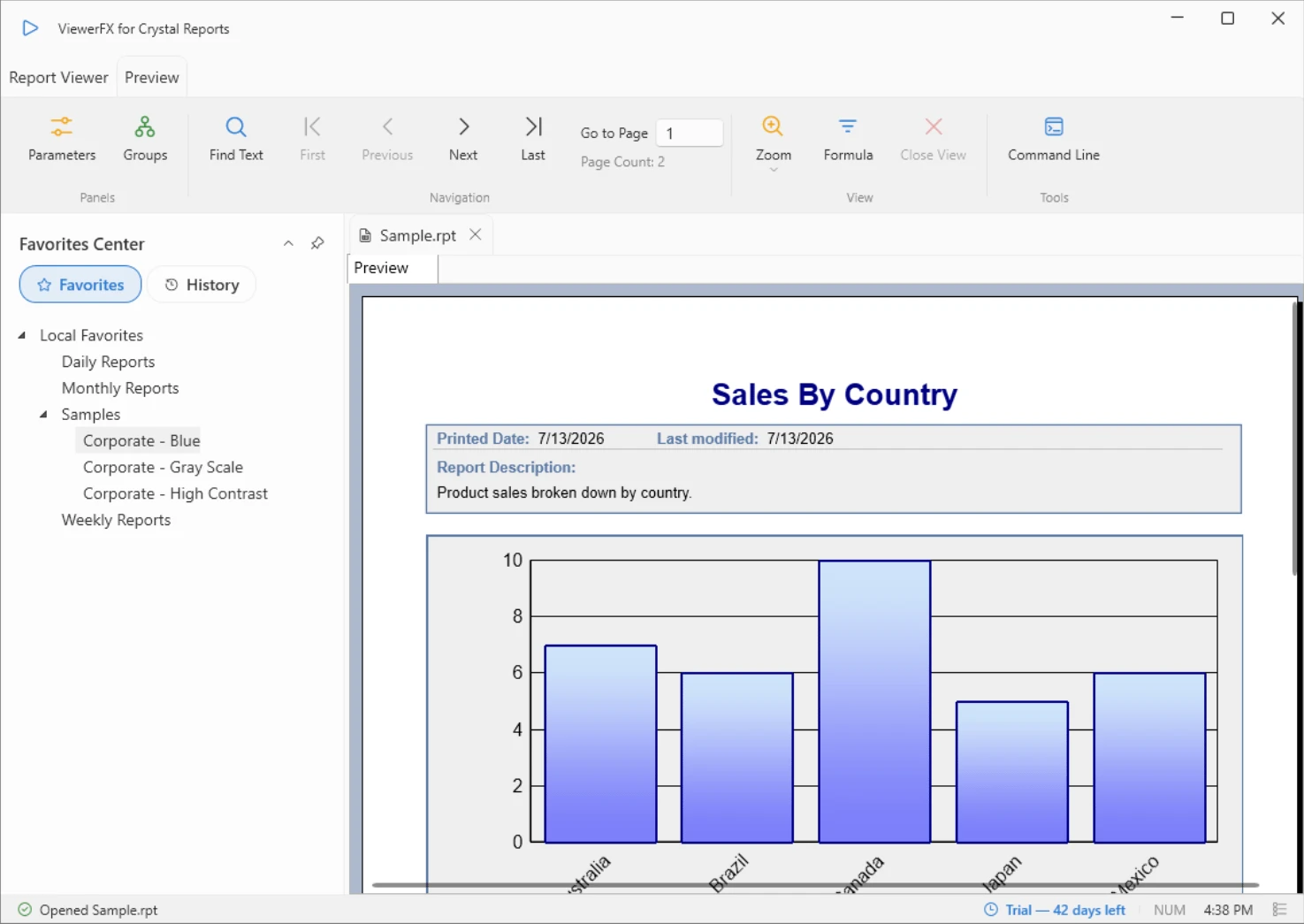This screenshot has height=924, width=1304.
Task: Click the Report Description label
Action: [x=506, y=467]
